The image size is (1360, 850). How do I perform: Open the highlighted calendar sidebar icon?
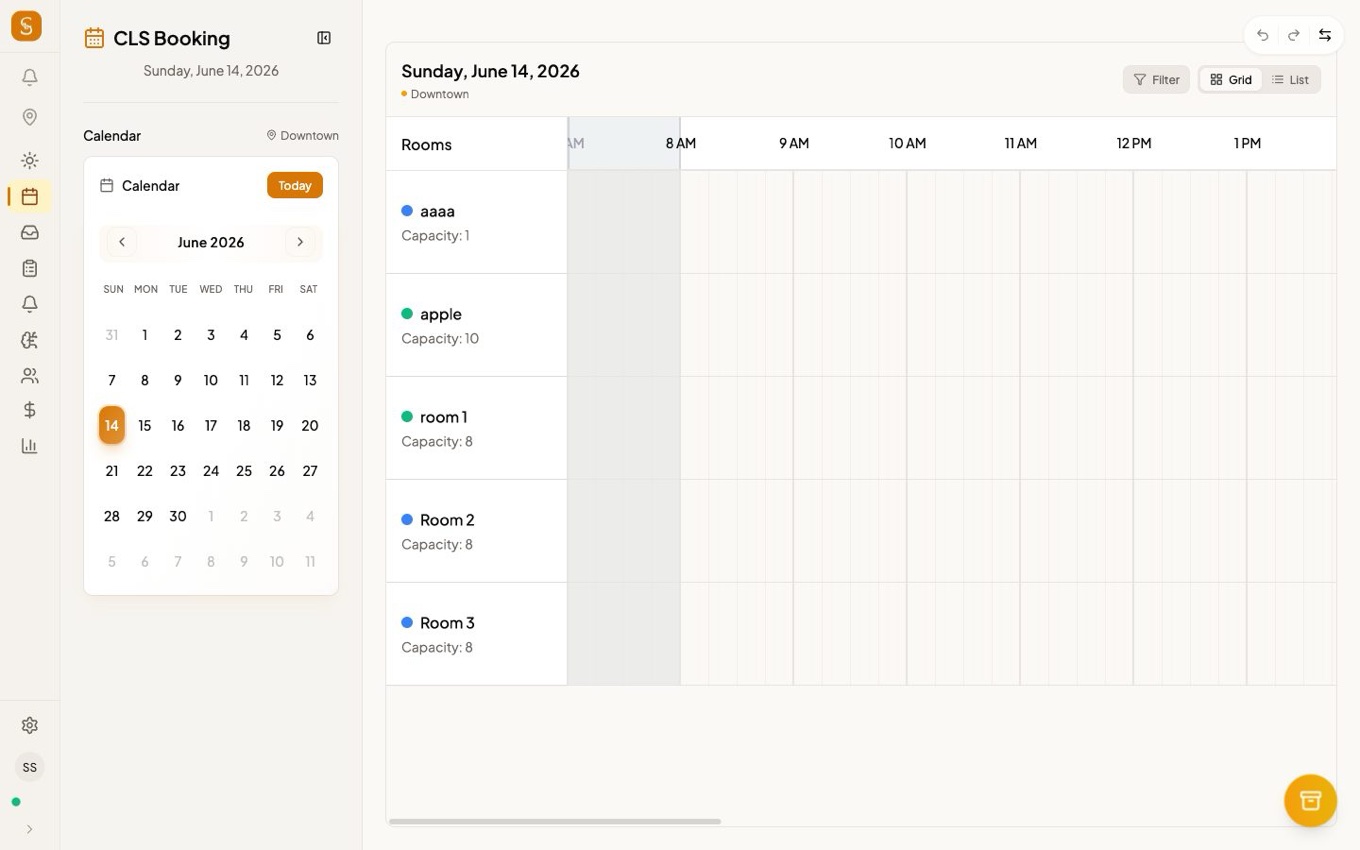(x=30, y=196)
